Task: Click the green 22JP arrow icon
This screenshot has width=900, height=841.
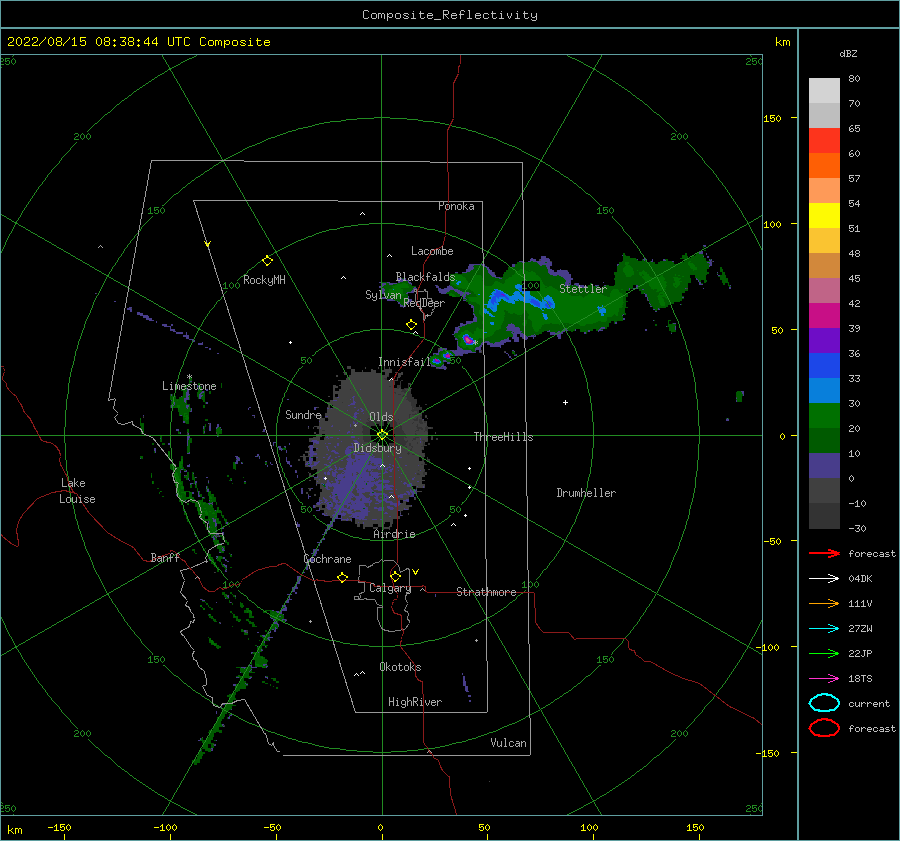Action: 824,653
